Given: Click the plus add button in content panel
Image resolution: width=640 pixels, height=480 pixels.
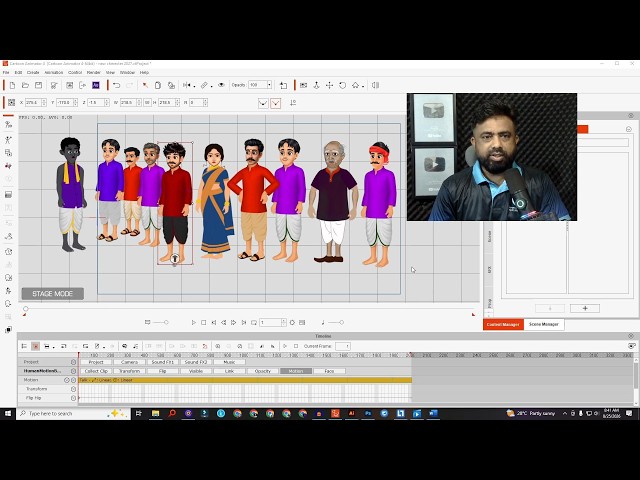Looking at the screenshot, I should click(x=585, y=308).
